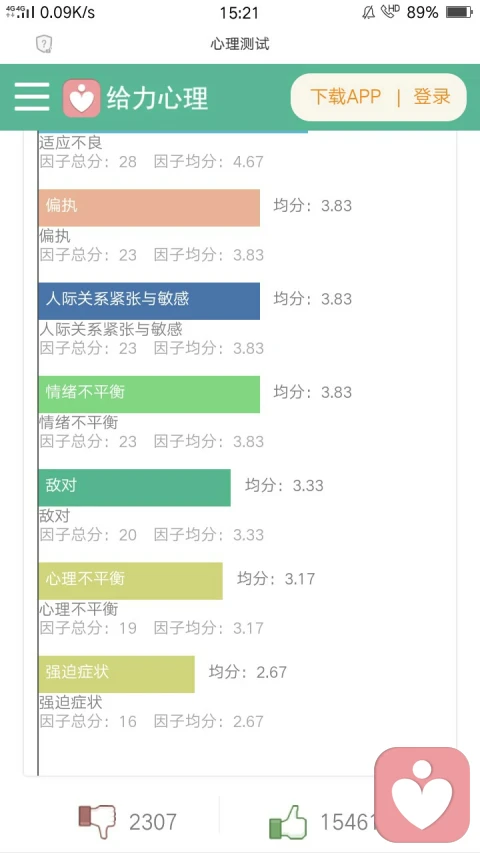Click the 登录 login link
480x853 pixels.
(x=432, y=97)
